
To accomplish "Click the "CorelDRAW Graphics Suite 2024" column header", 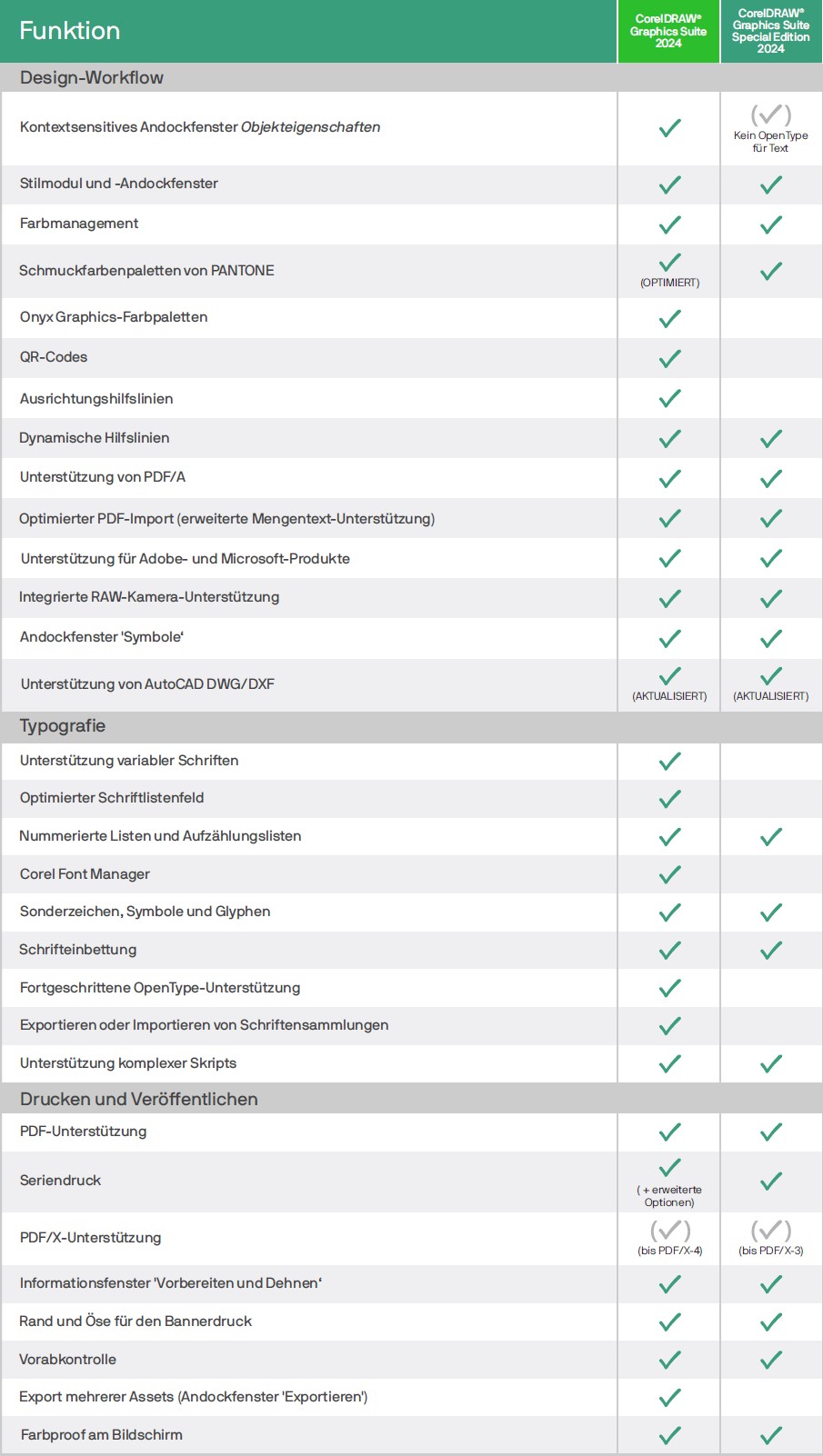I will [668, 31].
